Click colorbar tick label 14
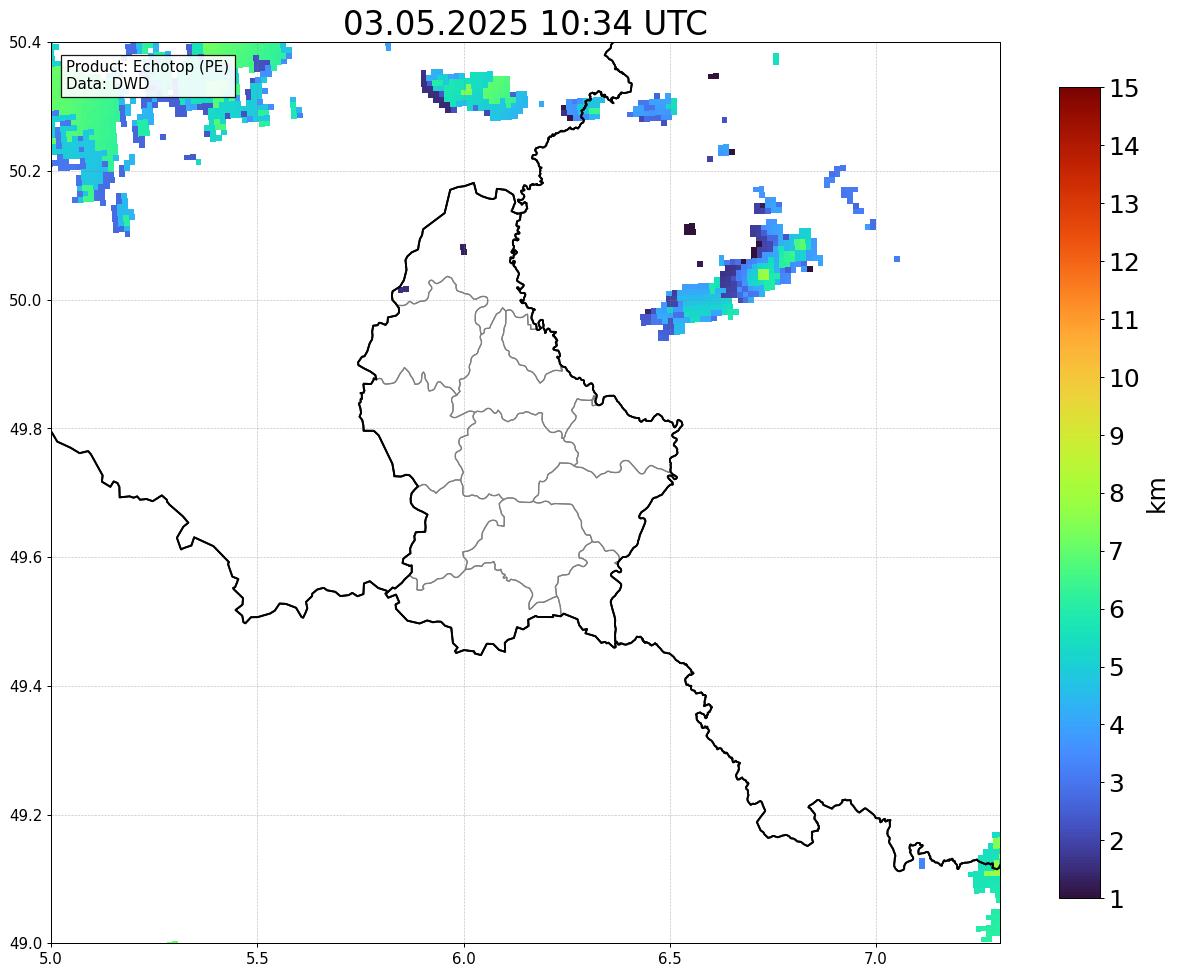The height and width of the screenshot is (976, 1178). pos(1124,146)
